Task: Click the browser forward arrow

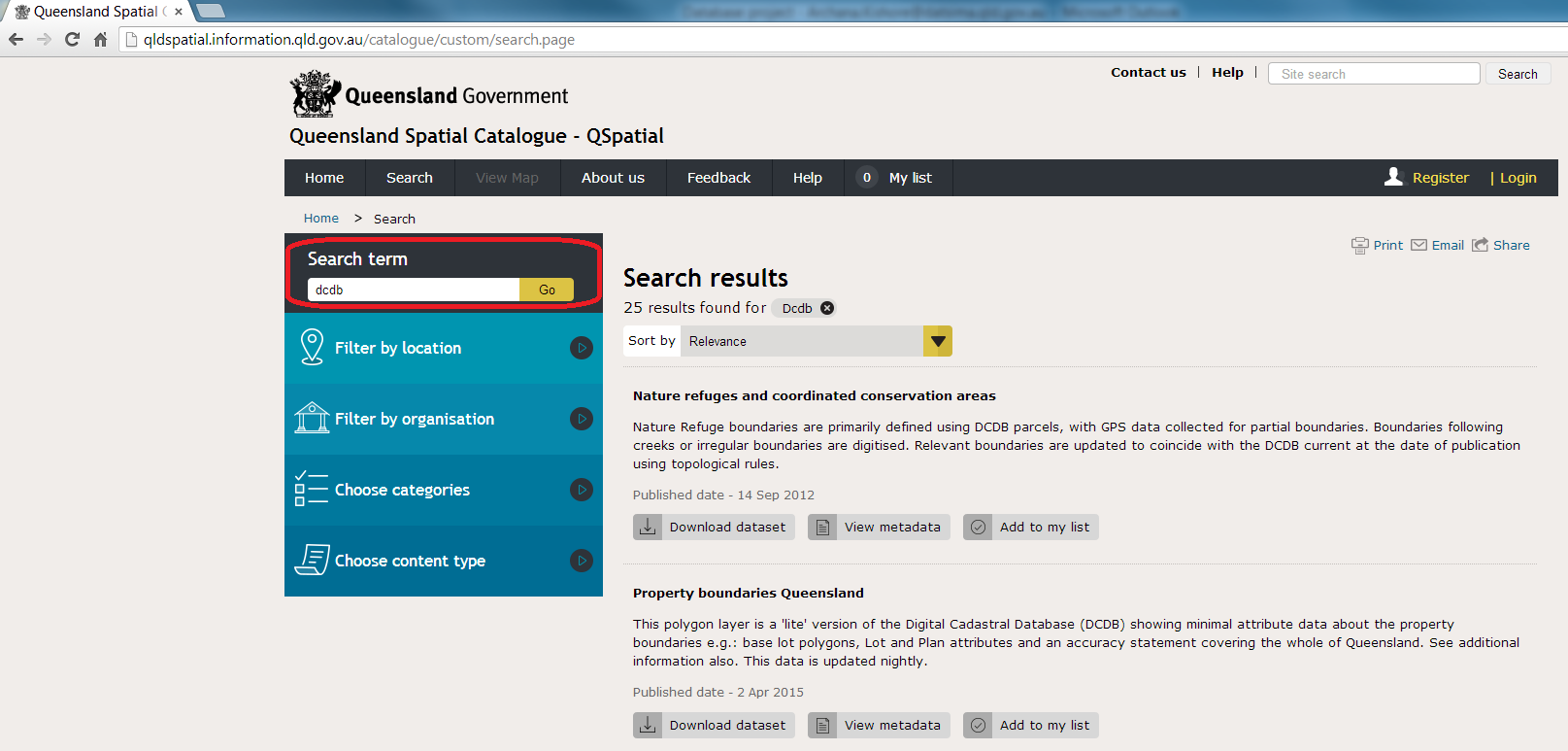Action: [x=44, y=40]
